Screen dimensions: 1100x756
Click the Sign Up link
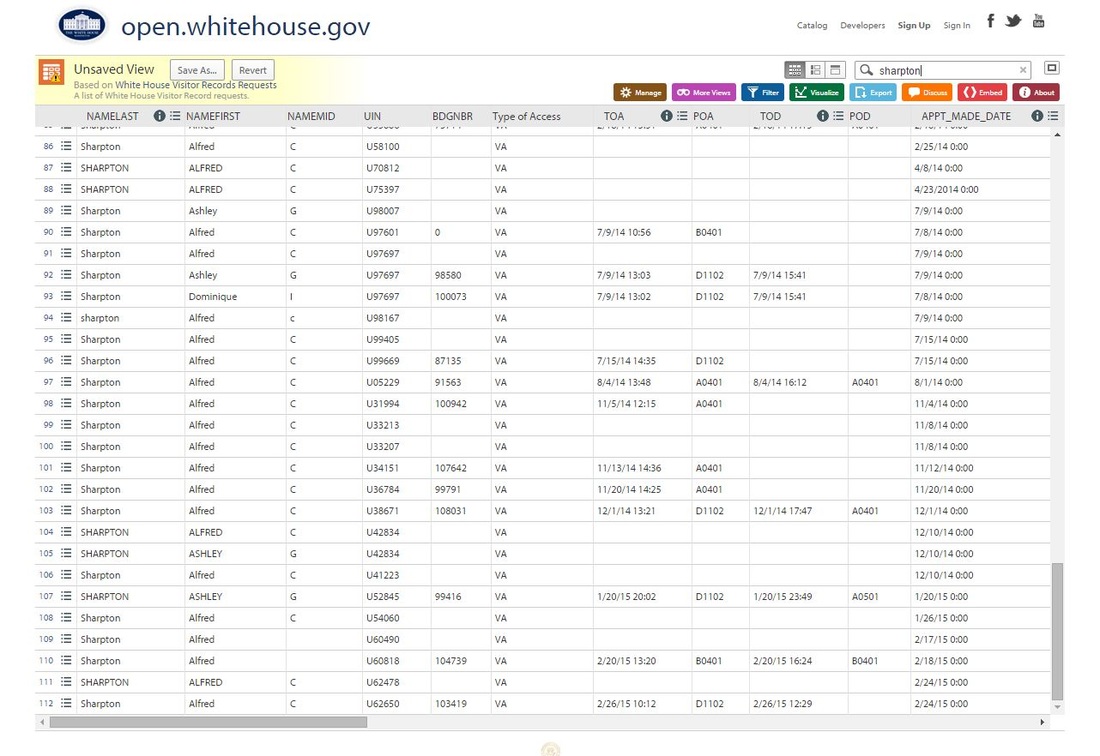point(914,25)
